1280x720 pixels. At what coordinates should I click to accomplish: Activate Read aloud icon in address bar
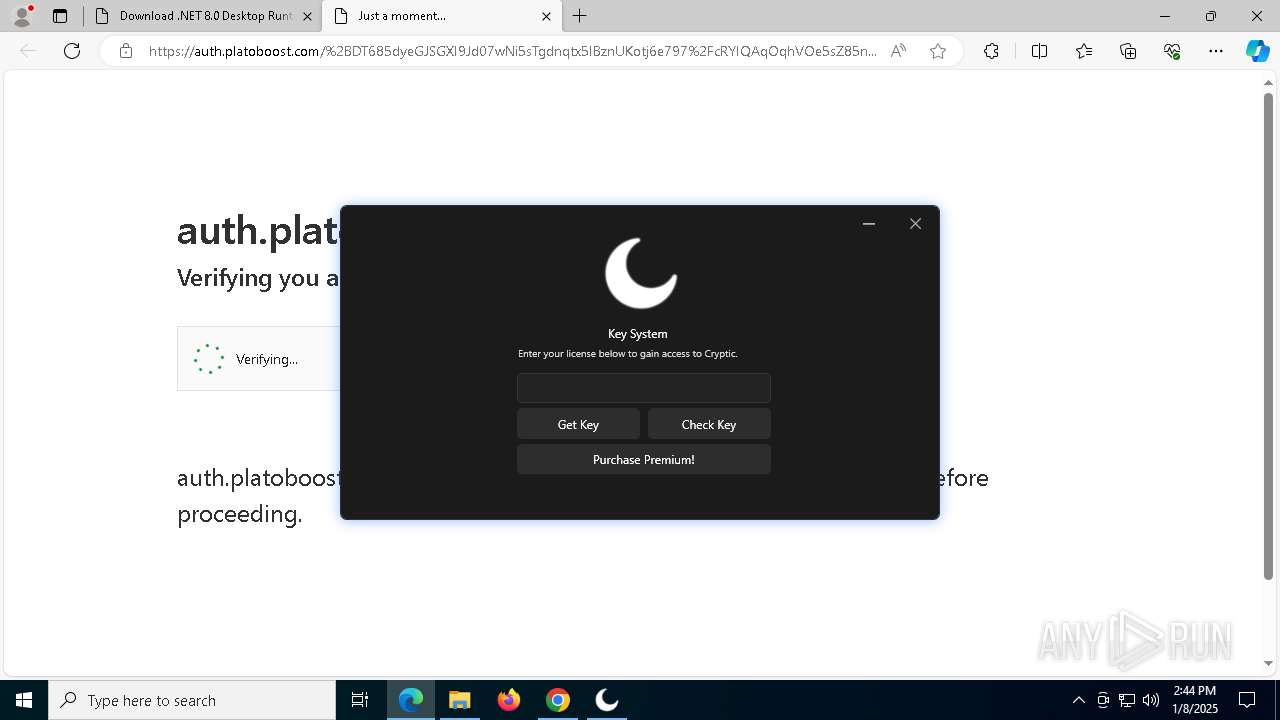click(898, 51)
